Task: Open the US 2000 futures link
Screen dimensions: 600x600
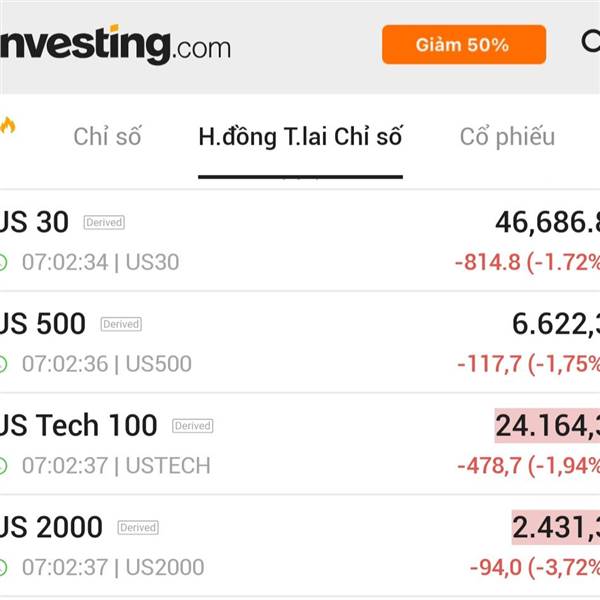Action: point(52,527)
